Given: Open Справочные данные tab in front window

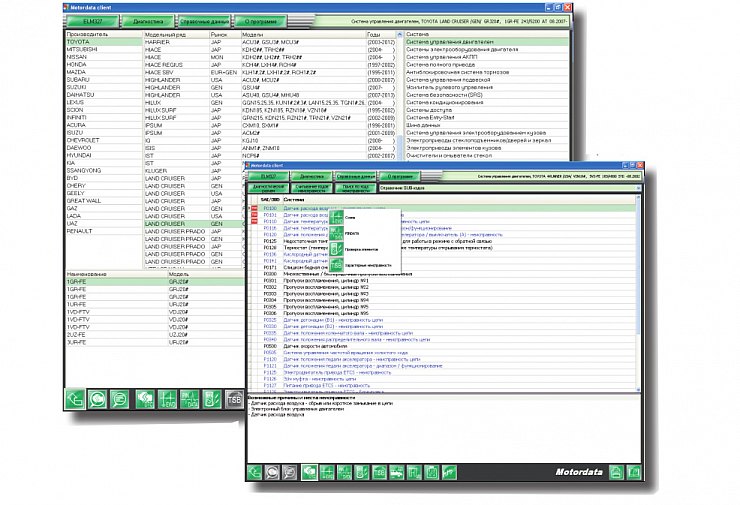Looking at the screenshot, I should pos(355,176).
